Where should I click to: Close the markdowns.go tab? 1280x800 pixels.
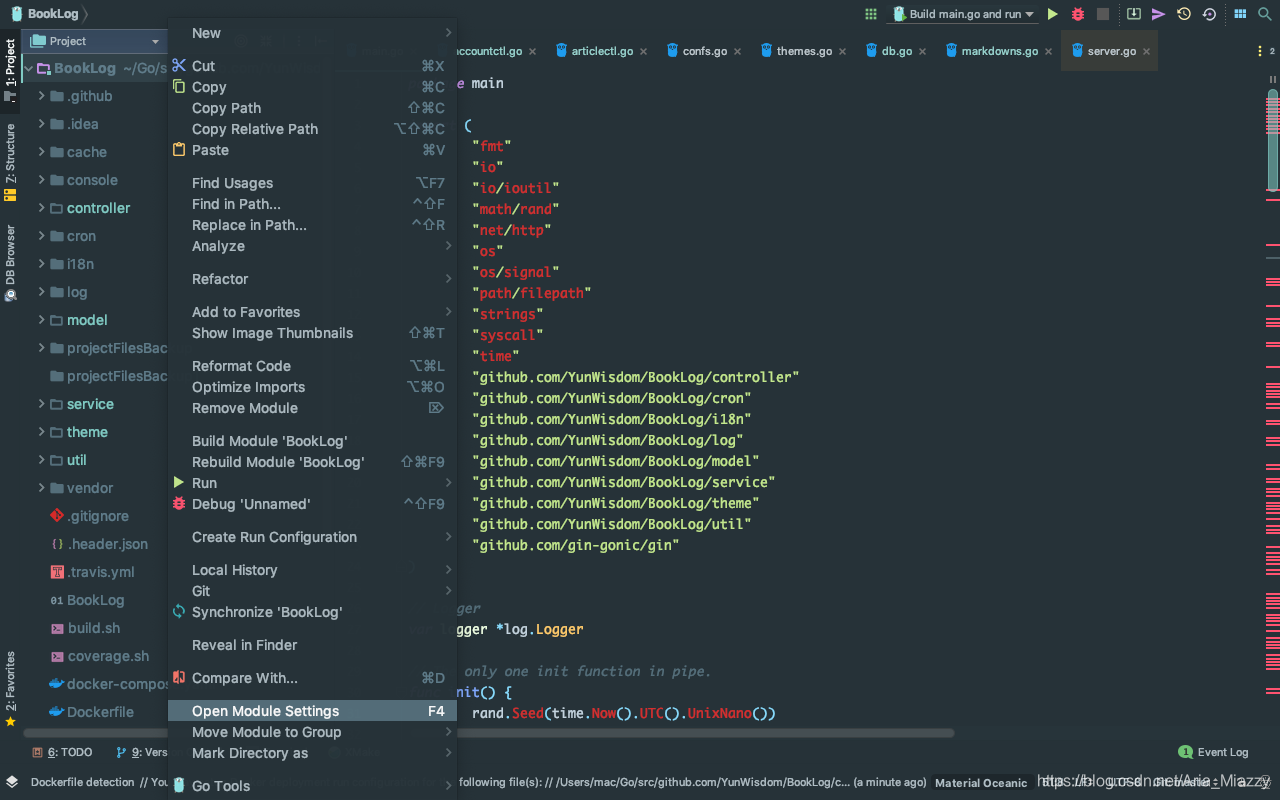click(1048, 52)
